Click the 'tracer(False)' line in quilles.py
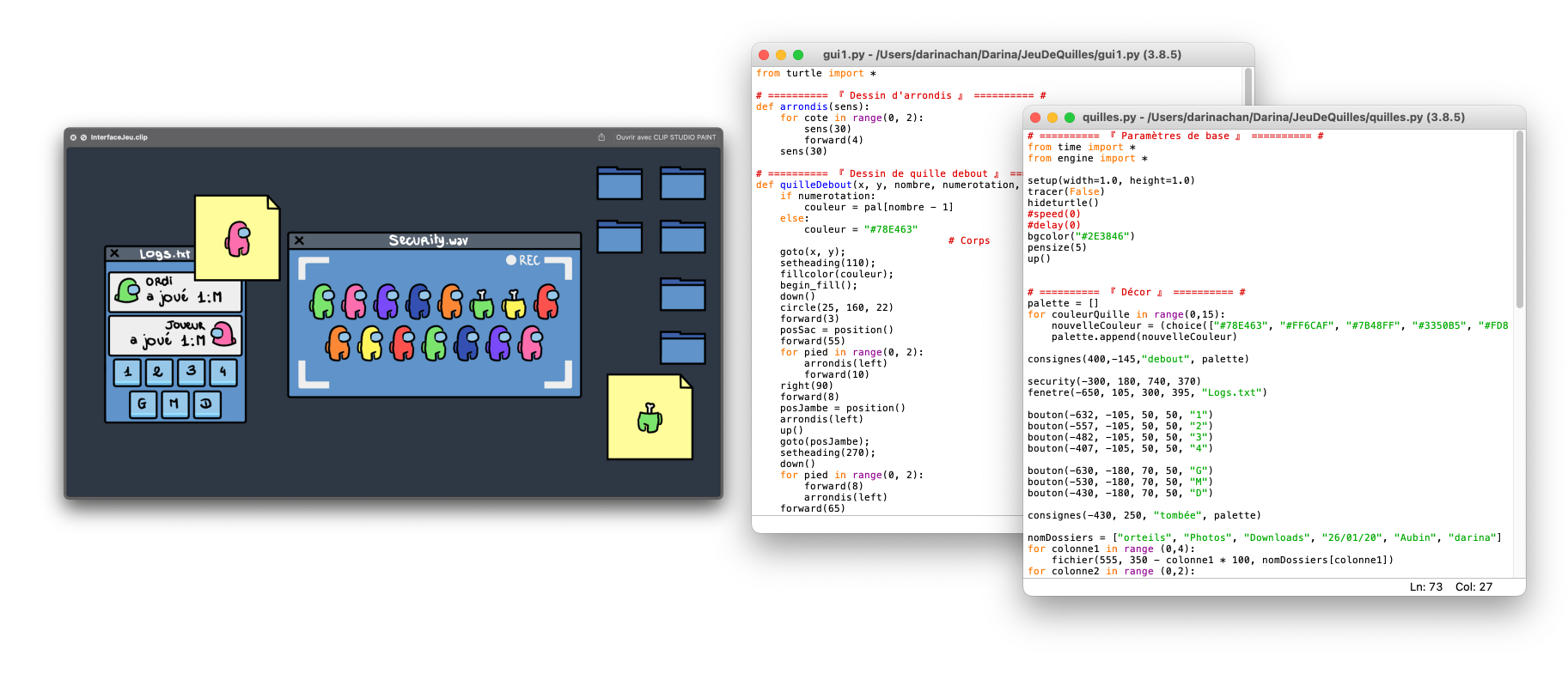 (x=1066, y=192)
